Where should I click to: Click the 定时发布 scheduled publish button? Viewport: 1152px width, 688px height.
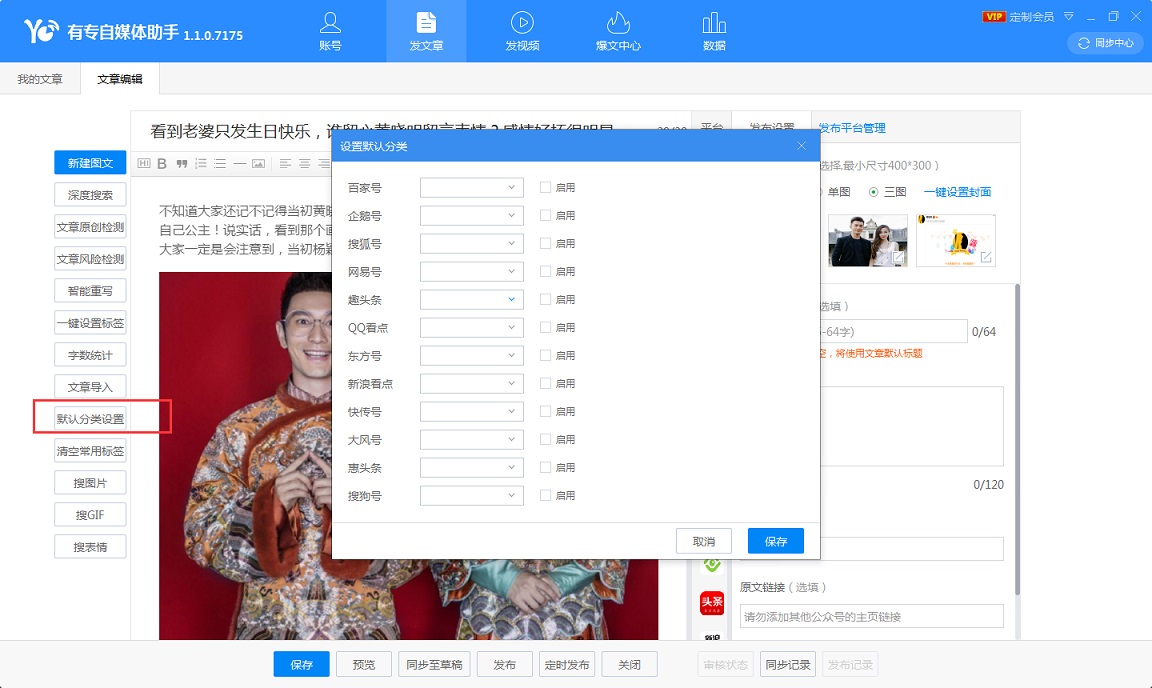click(x=567, y=664)
